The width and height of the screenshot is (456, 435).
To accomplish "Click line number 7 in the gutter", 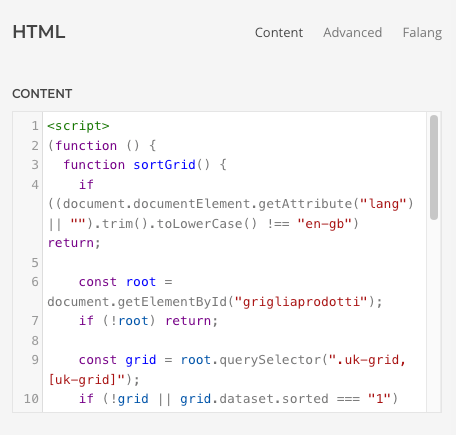I will 35,321.
